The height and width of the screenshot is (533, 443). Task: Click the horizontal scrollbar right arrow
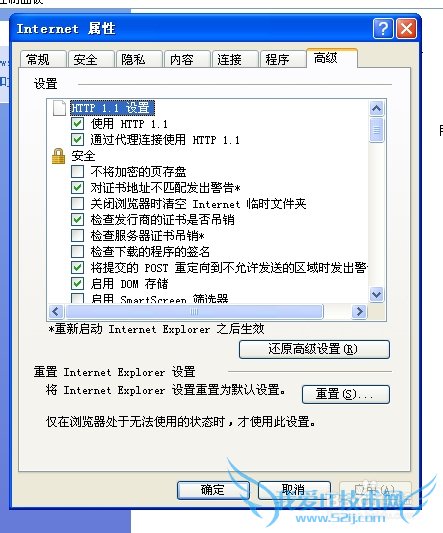[359, 311]
